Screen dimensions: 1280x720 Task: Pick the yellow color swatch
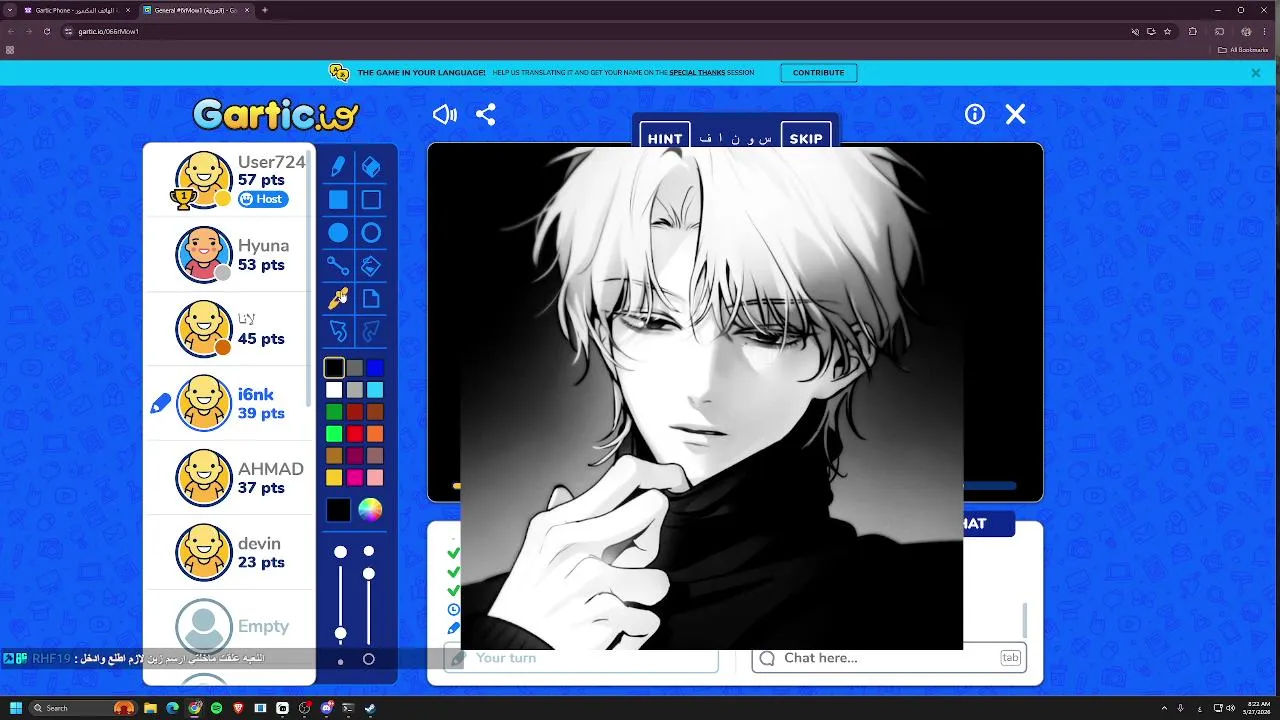(x=334, y=478)
